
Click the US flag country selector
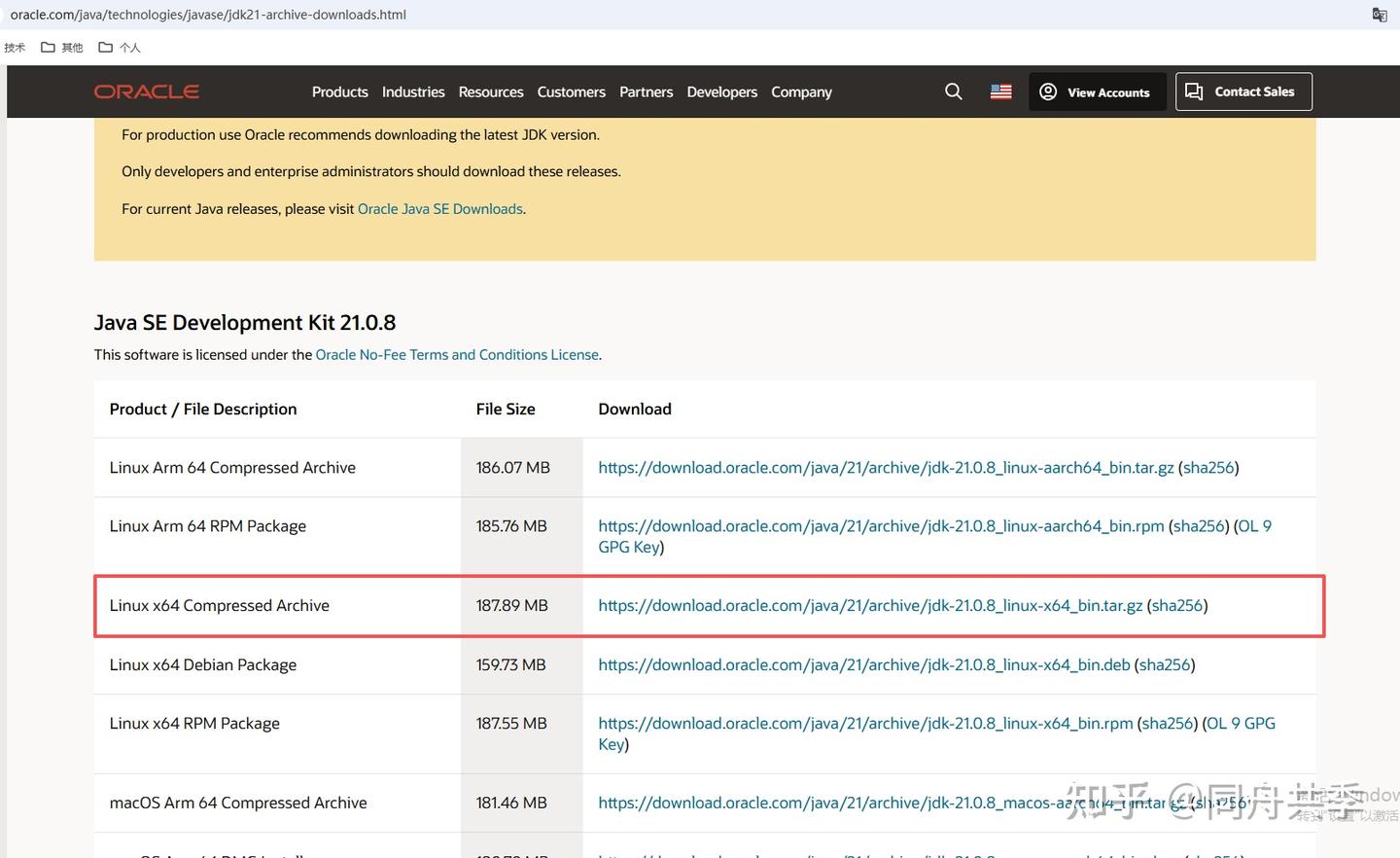tap(1000, 91)
